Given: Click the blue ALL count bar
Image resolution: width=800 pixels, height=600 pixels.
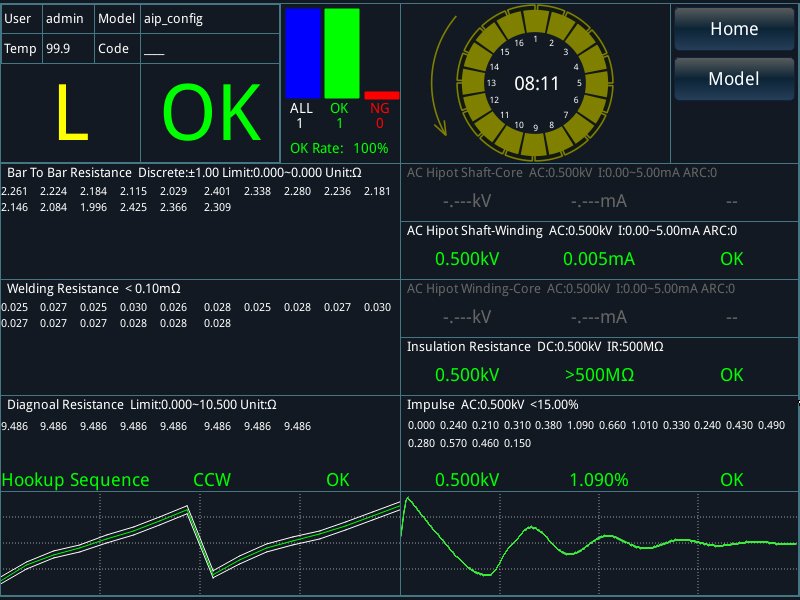Looking at the screenshot, I should [x=303, y=53].
